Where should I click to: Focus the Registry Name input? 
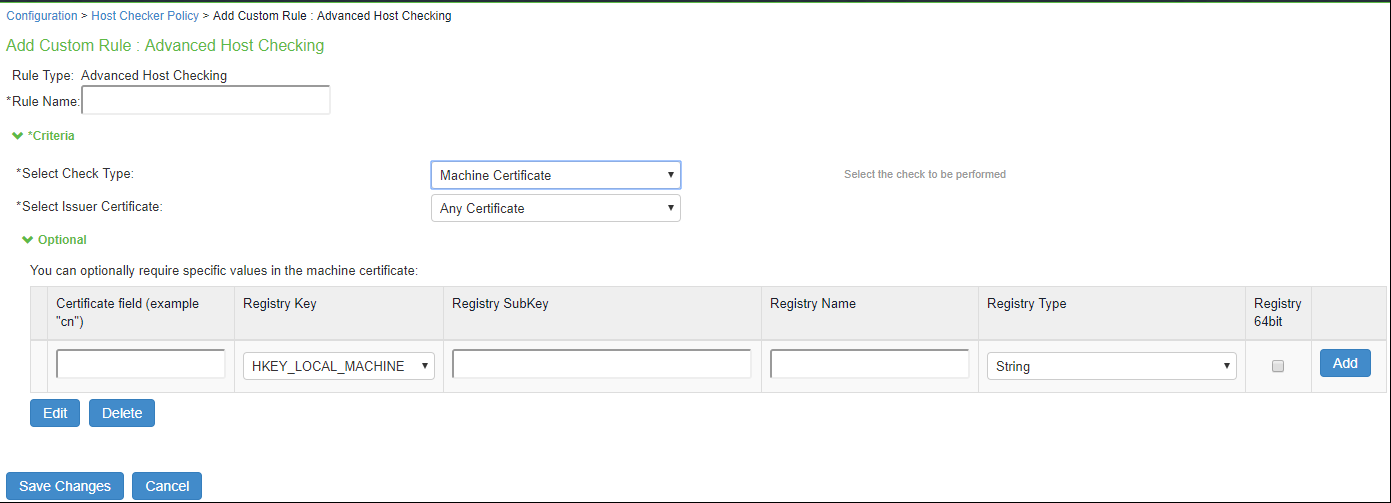point(870,364)
